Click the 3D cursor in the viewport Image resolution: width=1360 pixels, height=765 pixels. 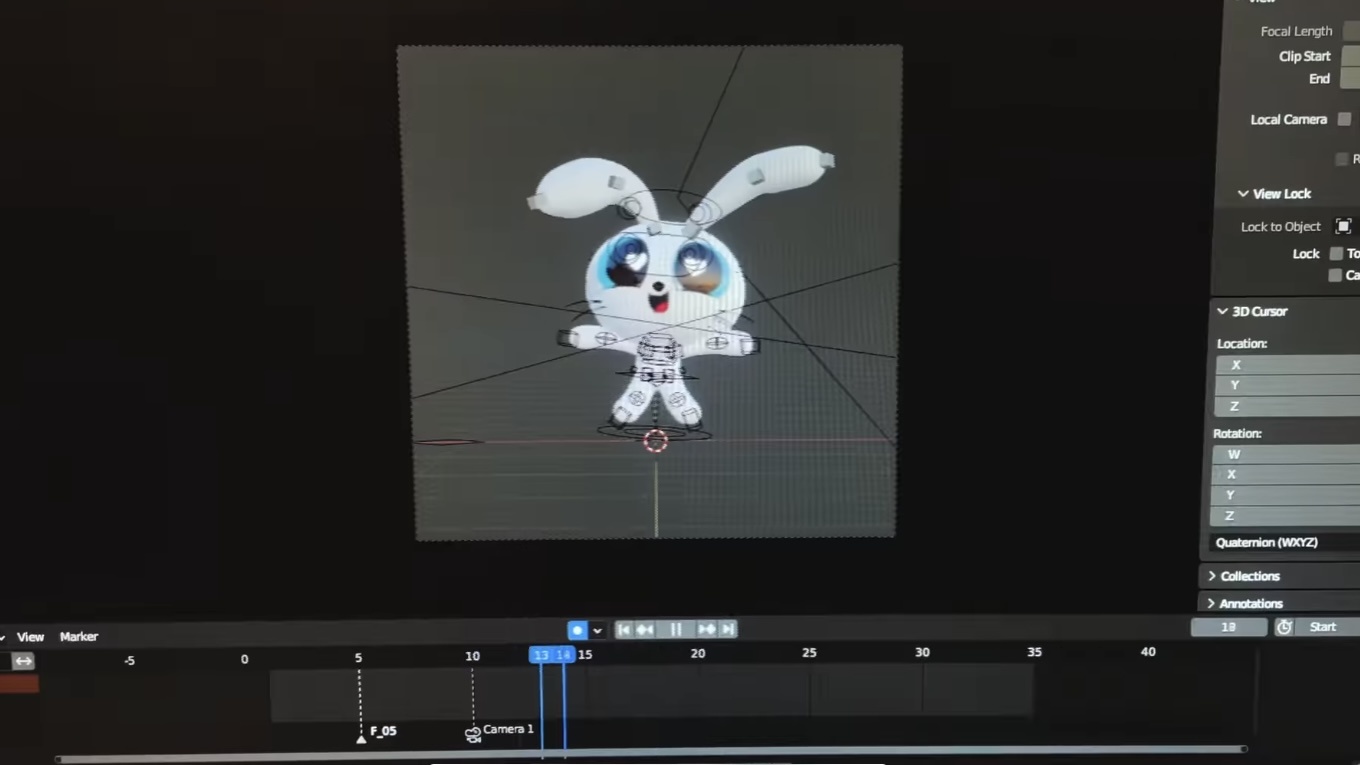tap(655, 440)
